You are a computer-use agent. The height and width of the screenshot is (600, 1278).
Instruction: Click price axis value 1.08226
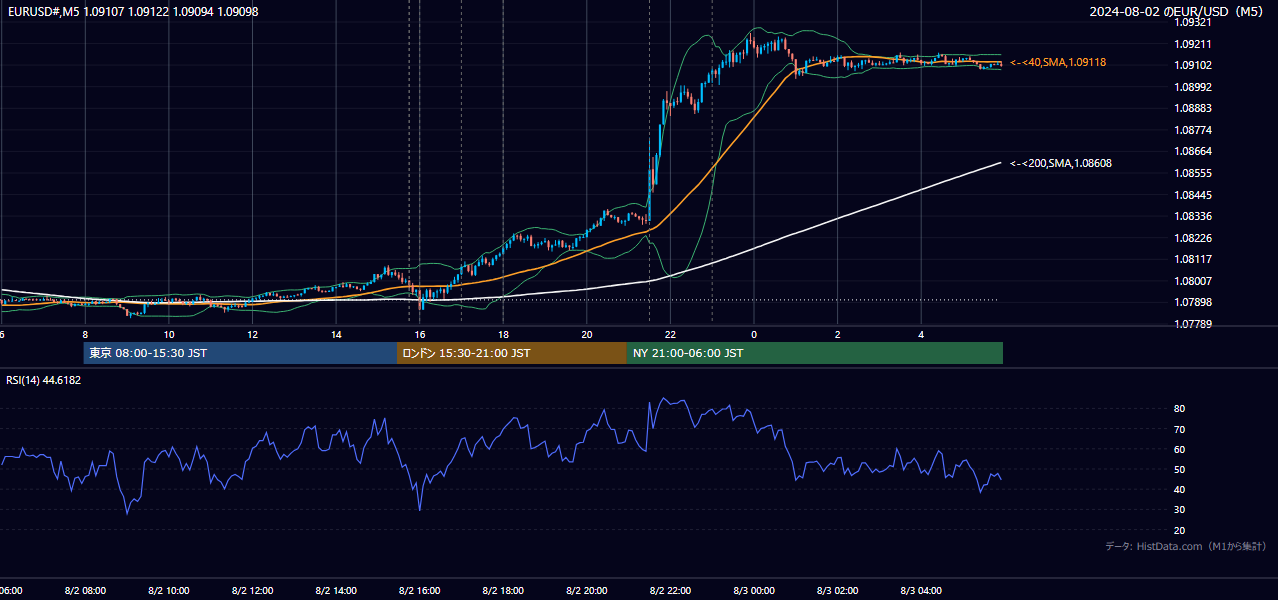click(1193, 238)
